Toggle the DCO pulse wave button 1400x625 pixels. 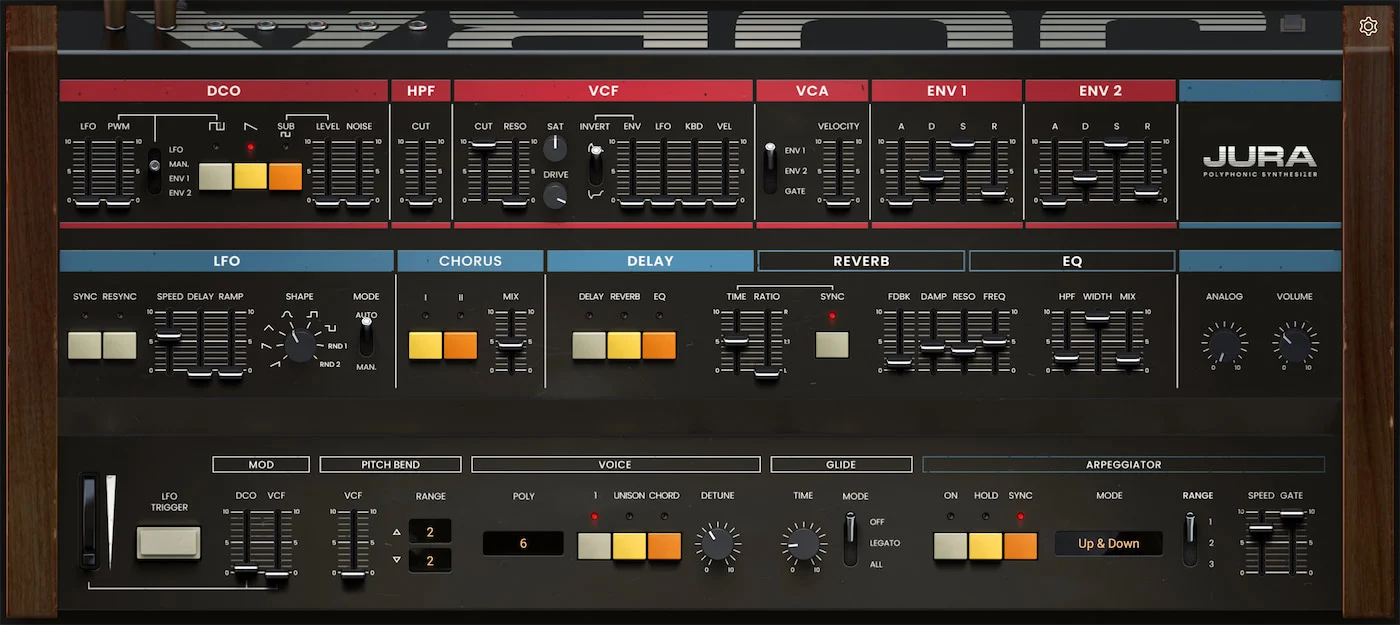coord(216,176)
